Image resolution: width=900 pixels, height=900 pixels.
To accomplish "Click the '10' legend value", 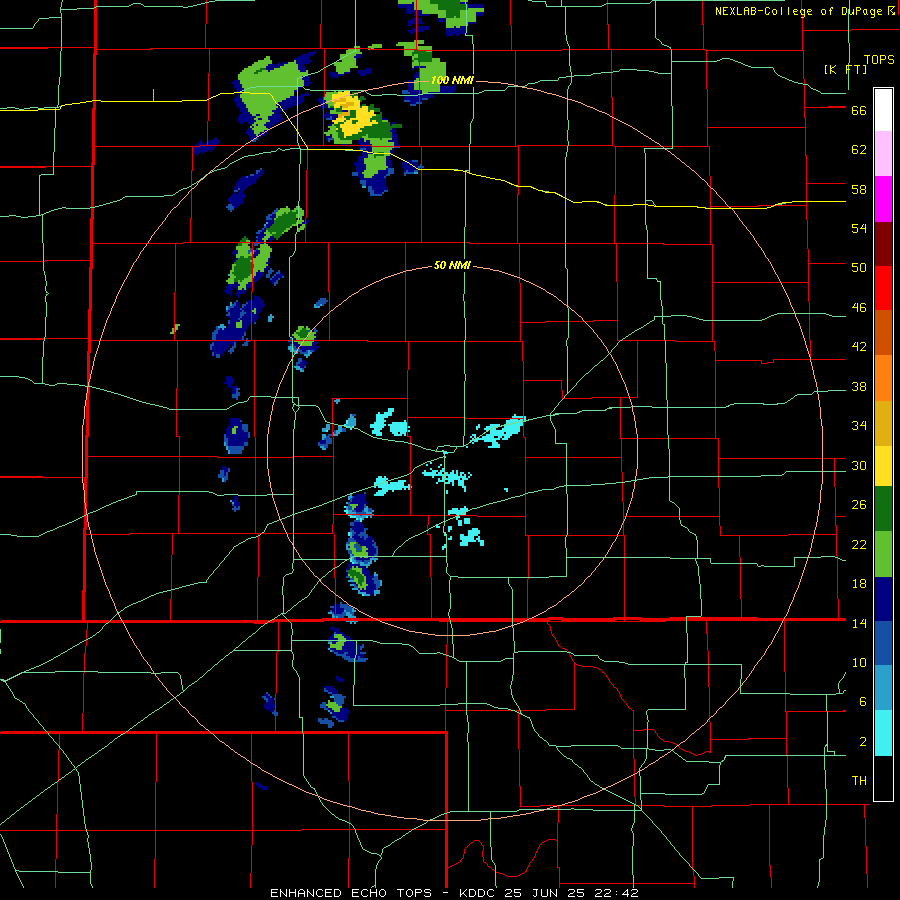I will click(859, 663).
